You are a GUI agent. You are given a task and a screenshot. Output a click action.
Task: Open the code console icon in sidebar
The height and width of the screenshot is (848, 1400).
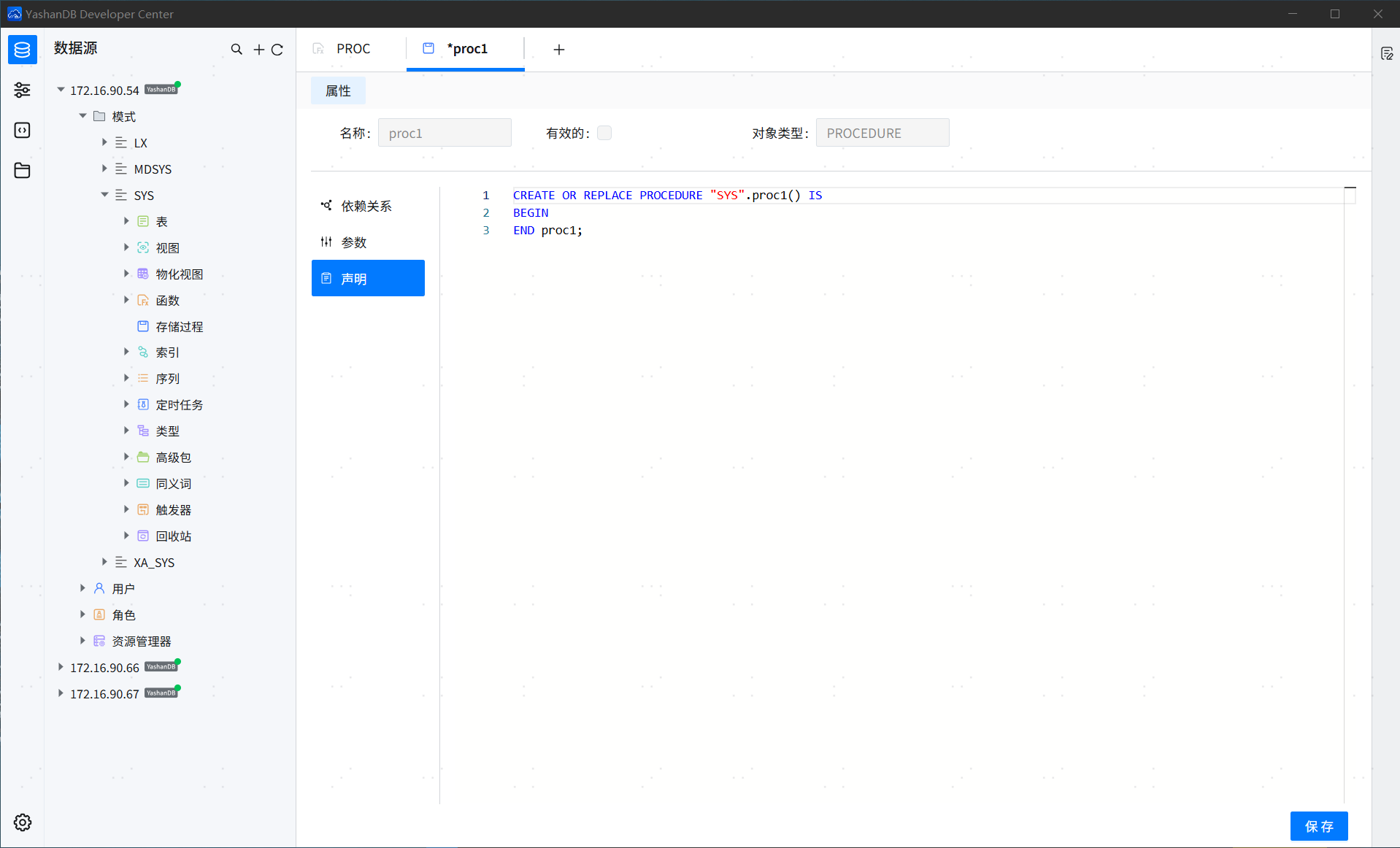[23, 130]
